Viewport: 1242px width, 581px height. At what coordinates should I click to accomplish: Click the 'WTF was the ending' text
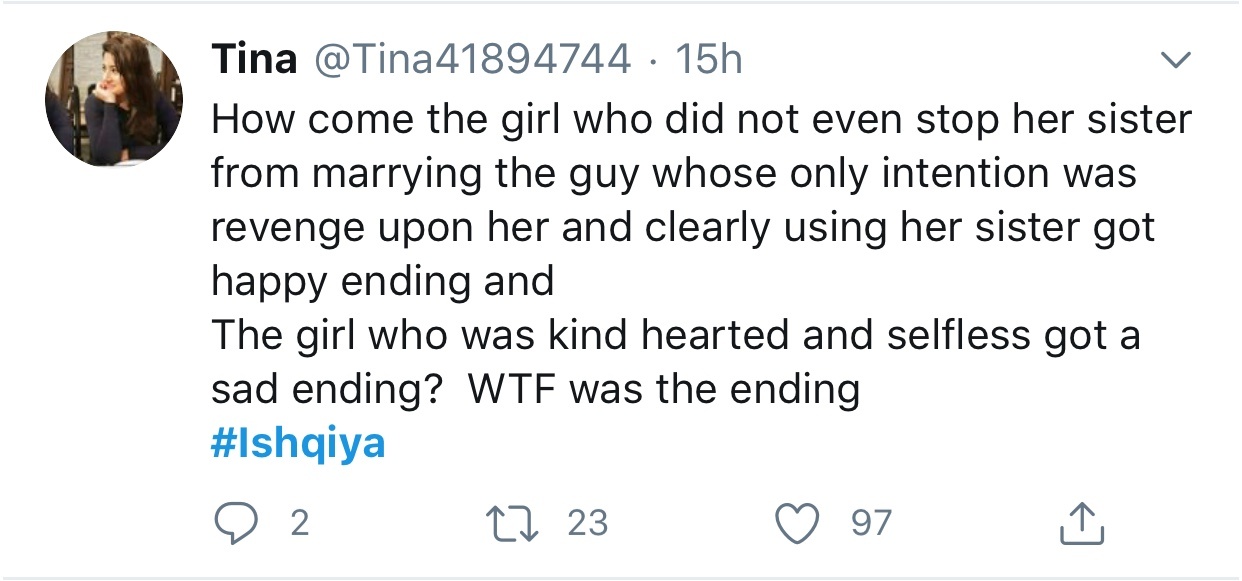point(664,390)
